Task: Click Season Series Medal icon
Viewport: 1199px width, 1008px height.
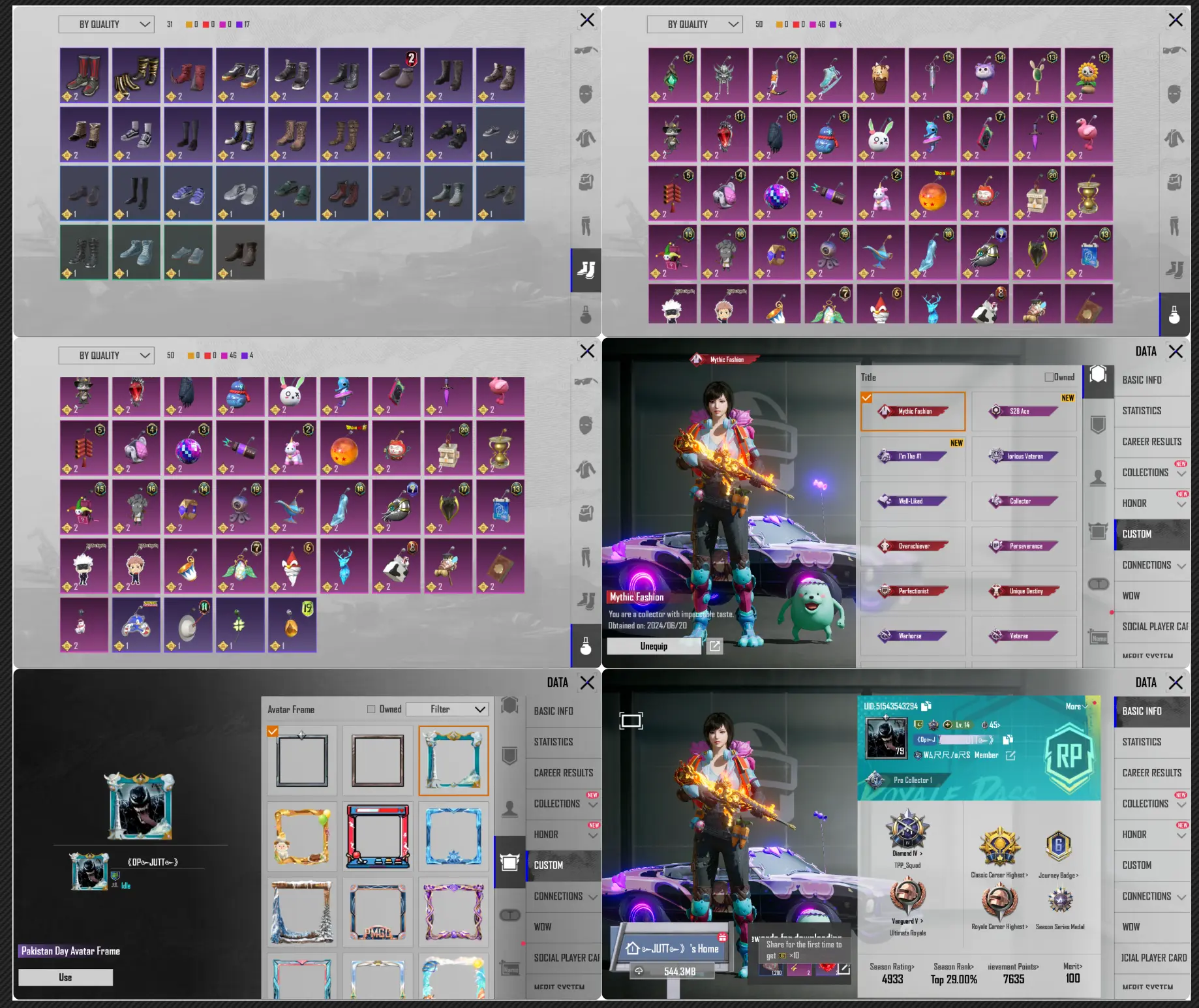Action: 1060,901
